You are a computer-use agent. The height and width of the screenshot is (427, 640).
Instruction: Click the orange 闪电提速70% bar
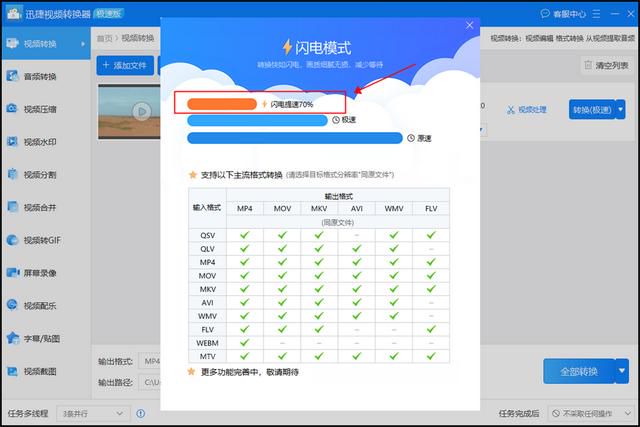pos(222,104)
